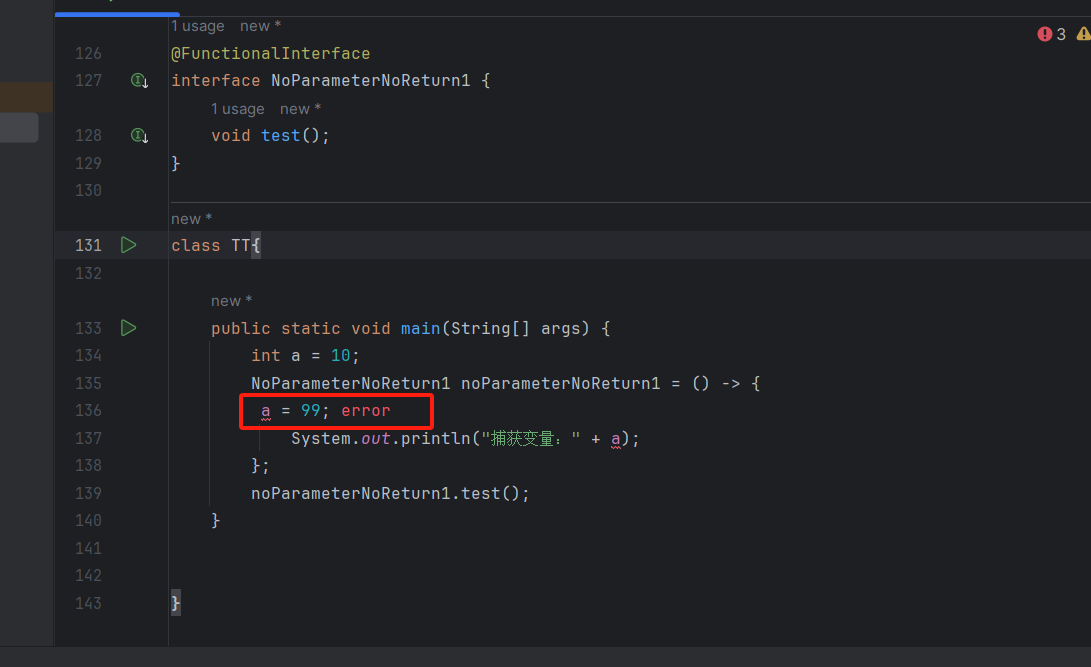
Task: Click the closing brace on line 143
Action: tap(176, 602)
